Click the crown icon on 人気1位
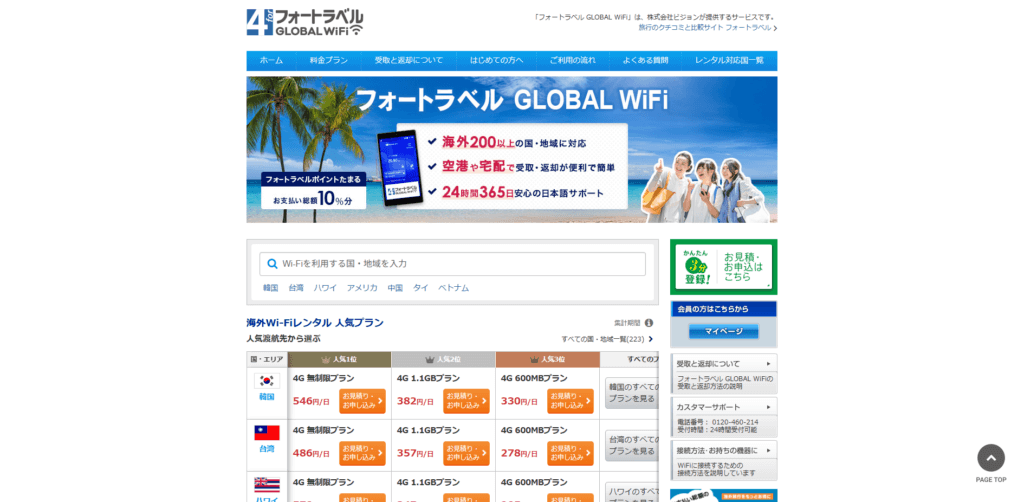The image size is (1024, 502). 326,360
